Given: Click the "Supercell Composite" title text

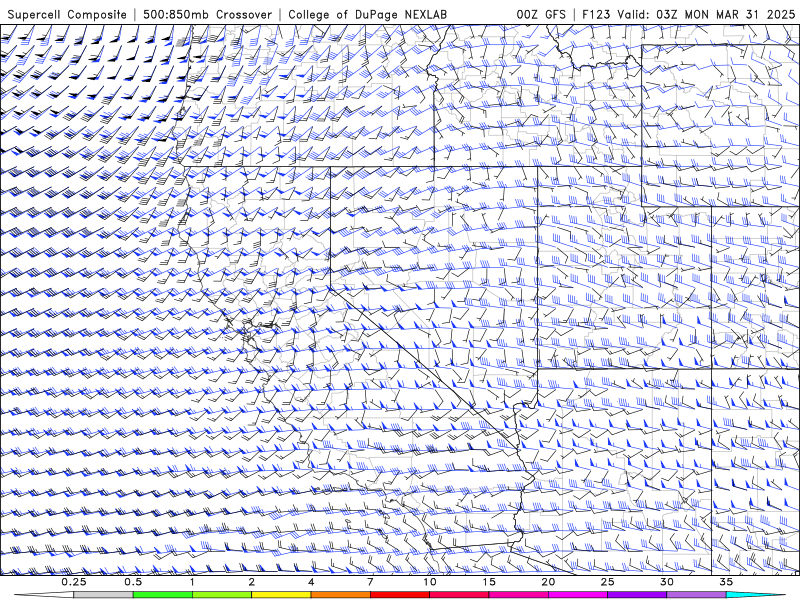Looking at the screenshot, I should click(67, 14).
